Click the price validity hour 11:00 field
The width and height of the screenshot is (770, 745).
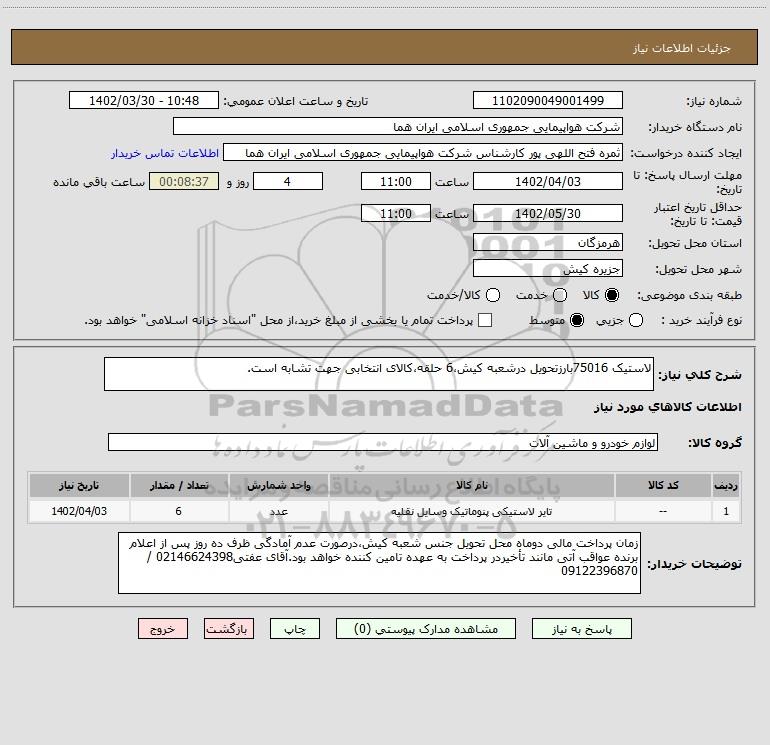[x=396, y=213]
